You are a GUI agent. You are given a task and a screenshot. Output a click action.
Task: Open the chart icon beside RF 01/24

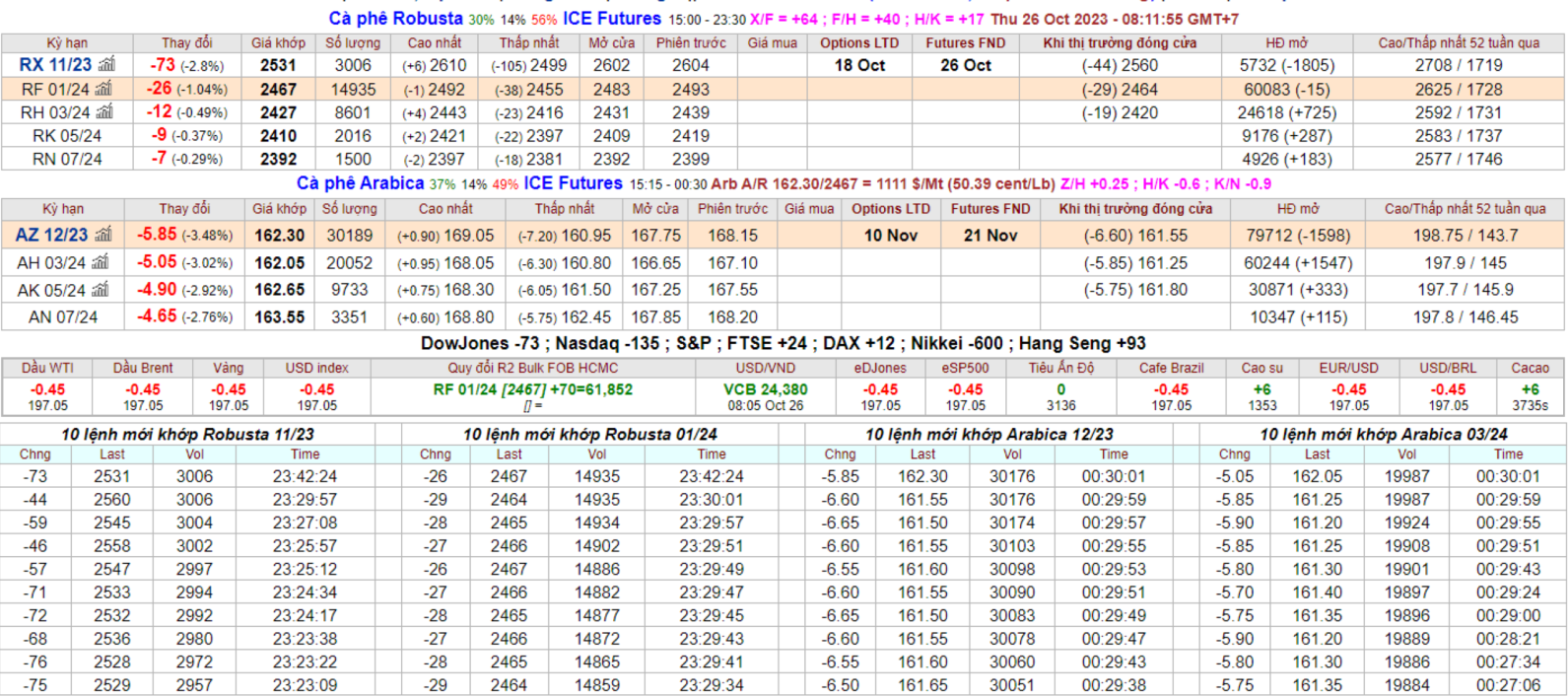103,89
